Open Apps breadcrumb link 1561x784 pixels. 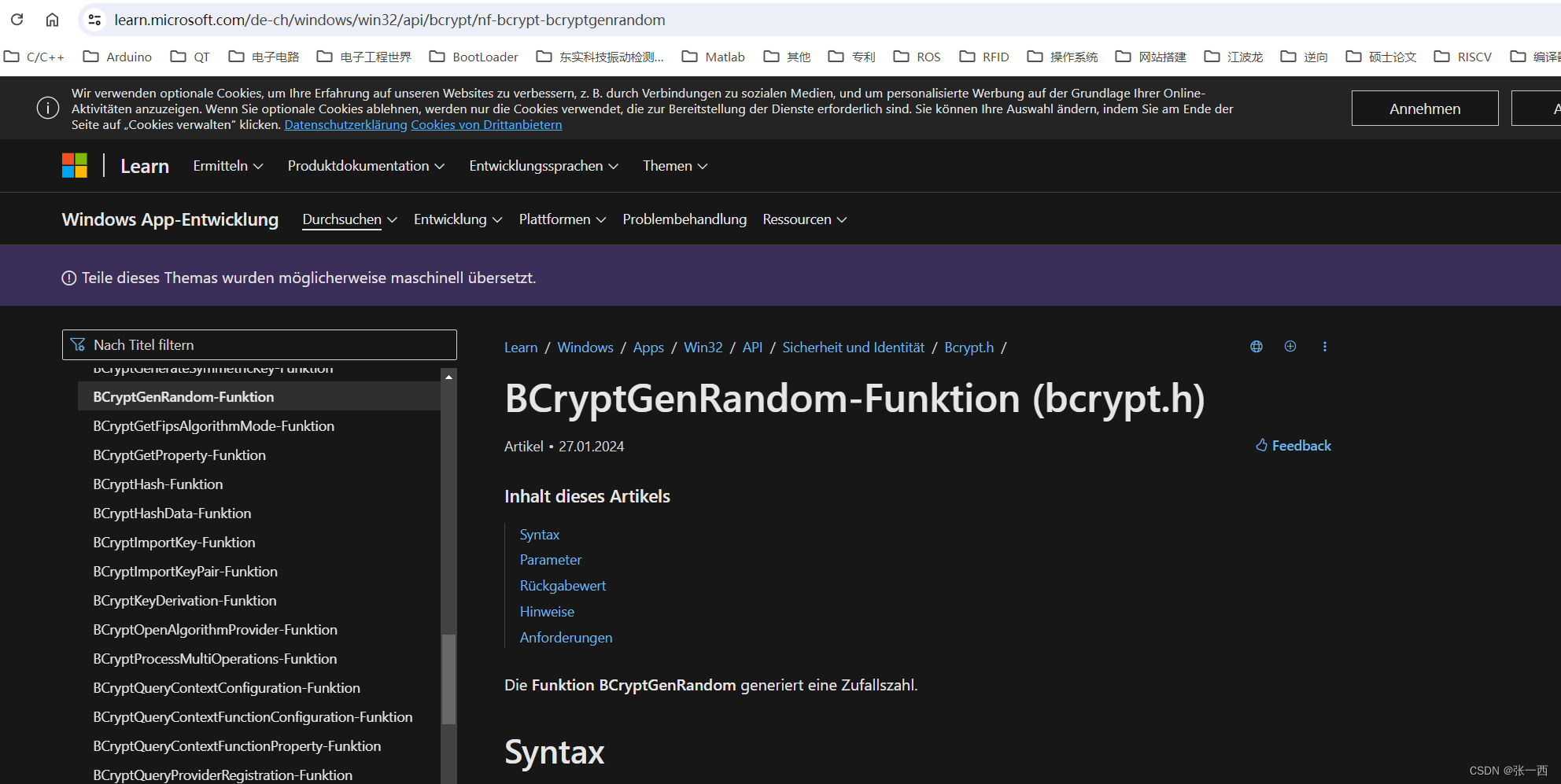[648, 348]
